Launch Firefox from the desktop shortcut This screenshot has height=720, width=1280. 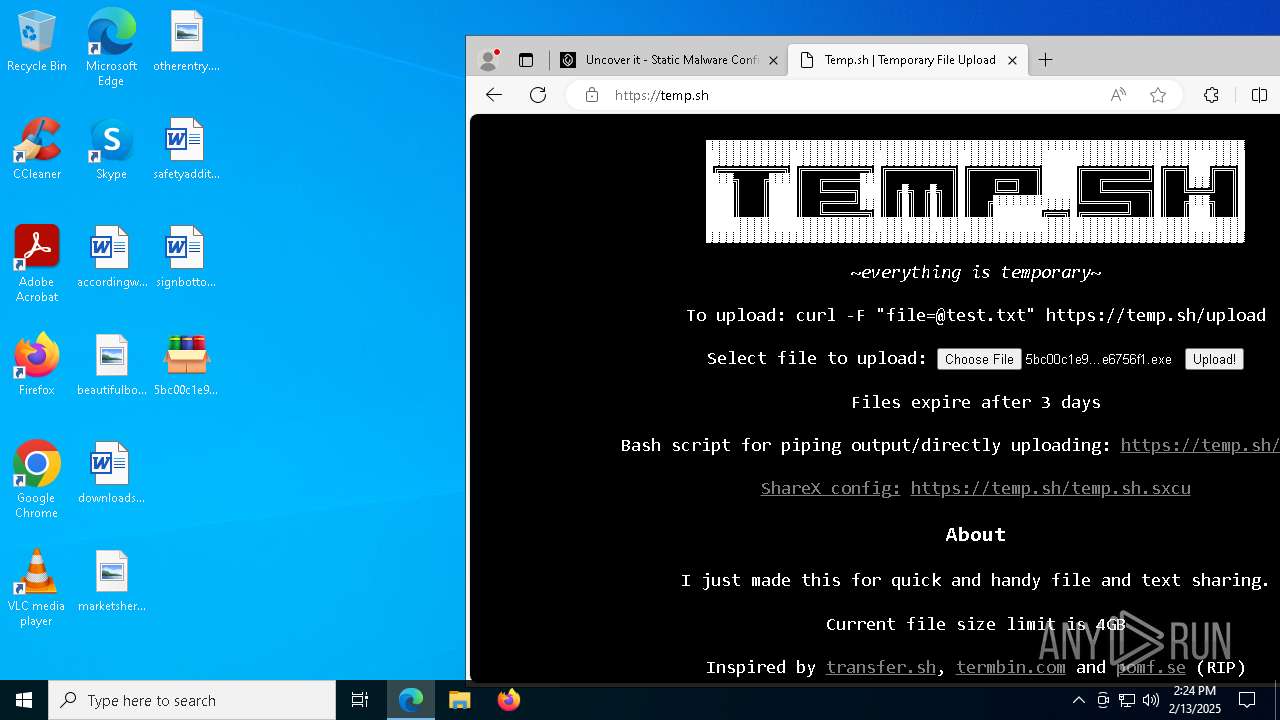36,366
